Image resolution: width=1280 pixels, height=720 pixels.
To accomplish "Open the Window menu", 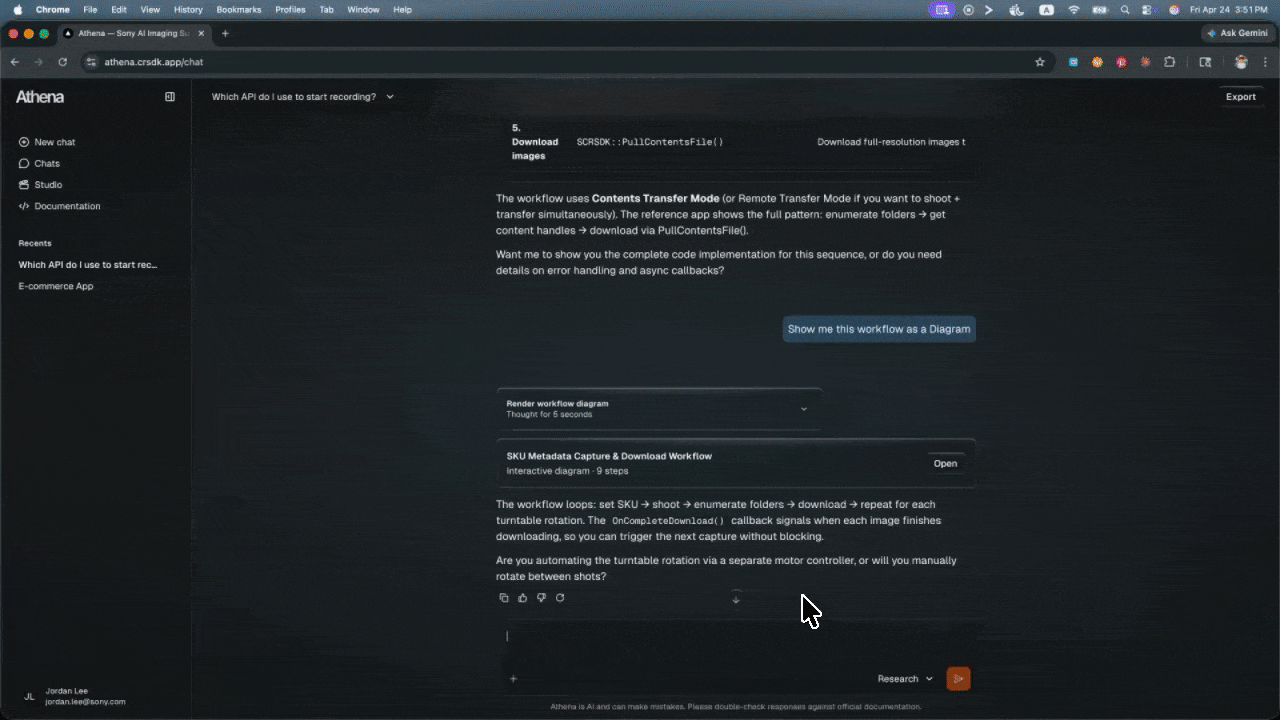I will pyautogui.click(x=363, y=9).
